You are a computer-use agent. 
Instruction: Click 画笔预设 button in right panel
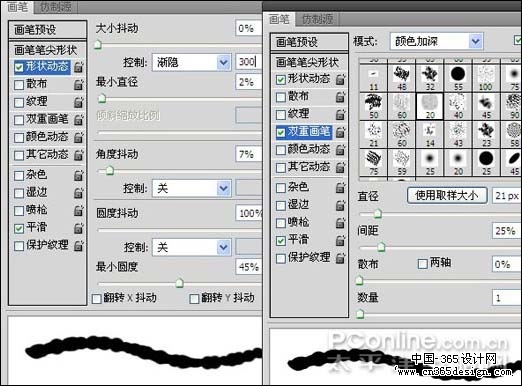pyautogui.click(x=309, y=42)
